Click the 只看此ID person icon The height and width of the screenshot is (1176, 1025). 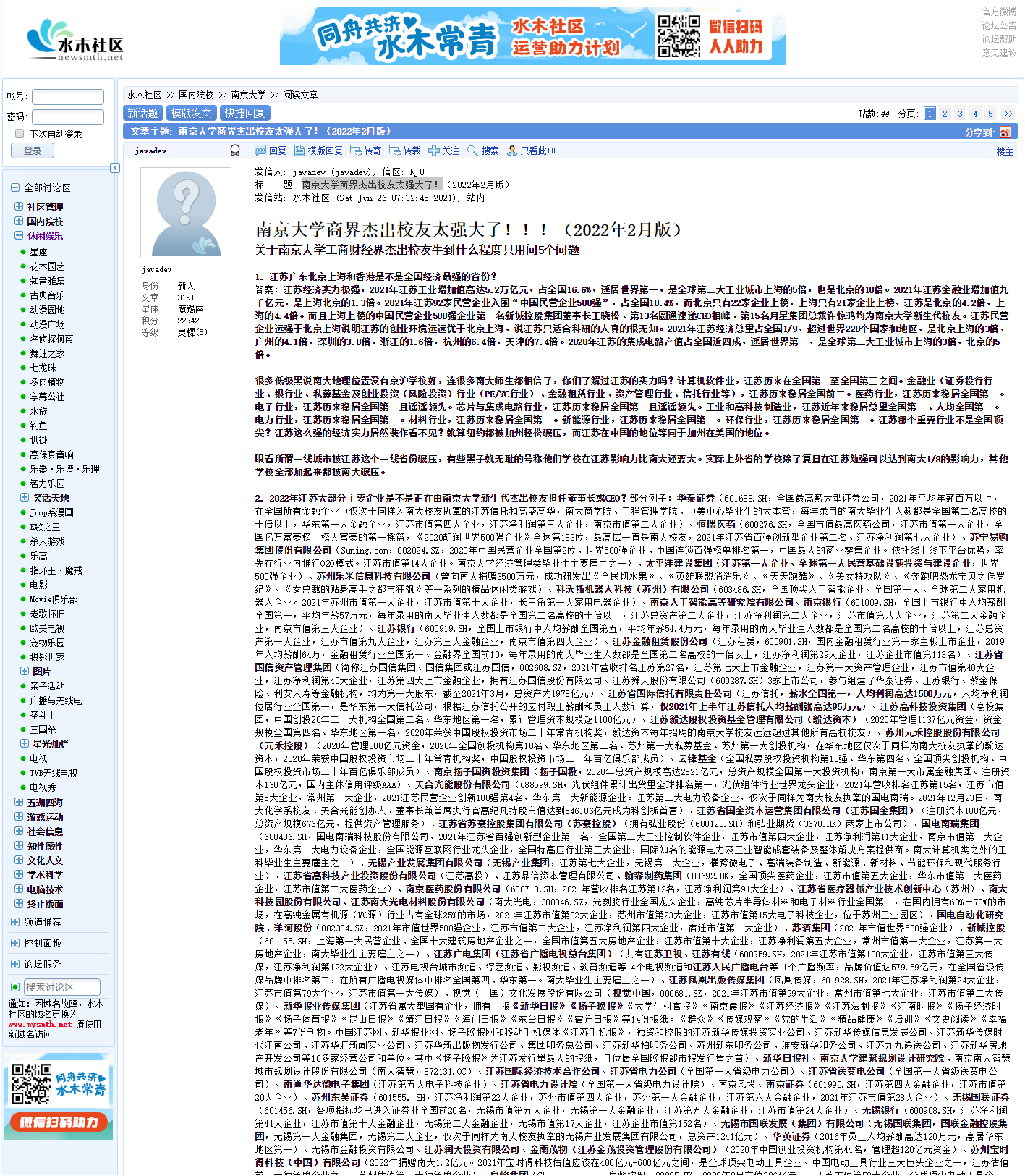(x=512, y=151)
